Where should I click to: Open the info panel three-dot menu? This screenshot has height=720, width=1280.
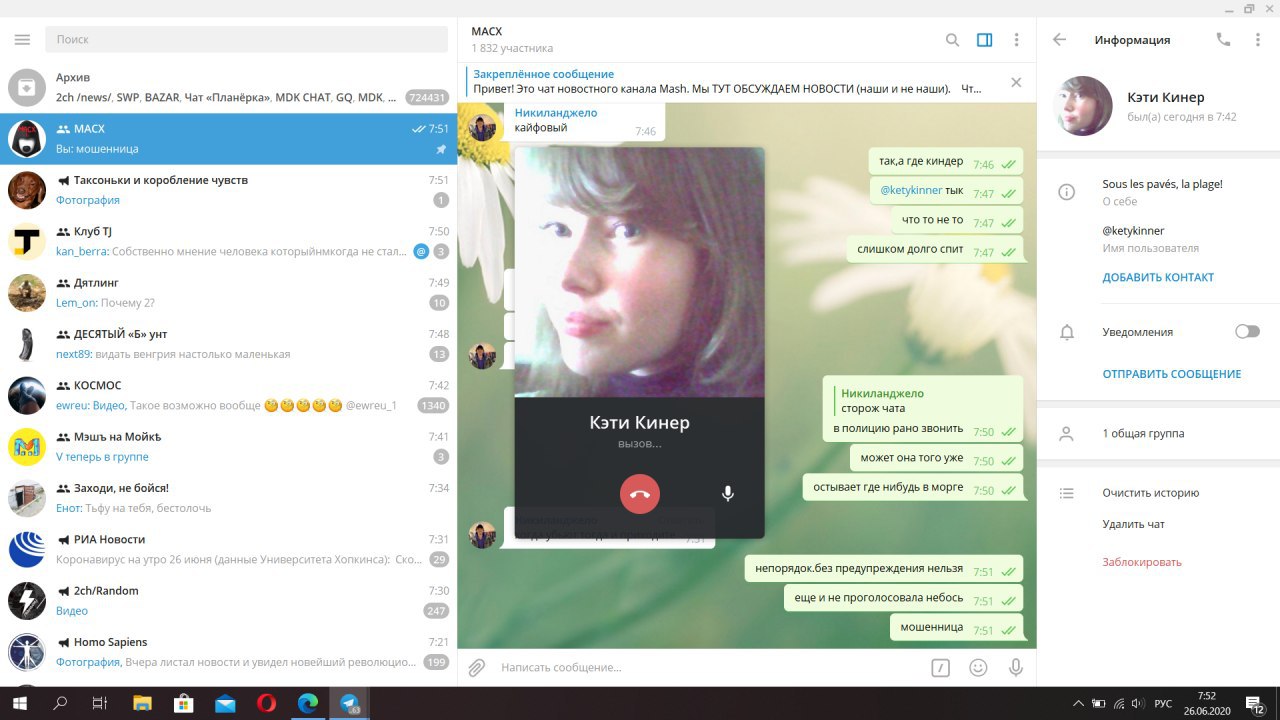point(1258,40)
